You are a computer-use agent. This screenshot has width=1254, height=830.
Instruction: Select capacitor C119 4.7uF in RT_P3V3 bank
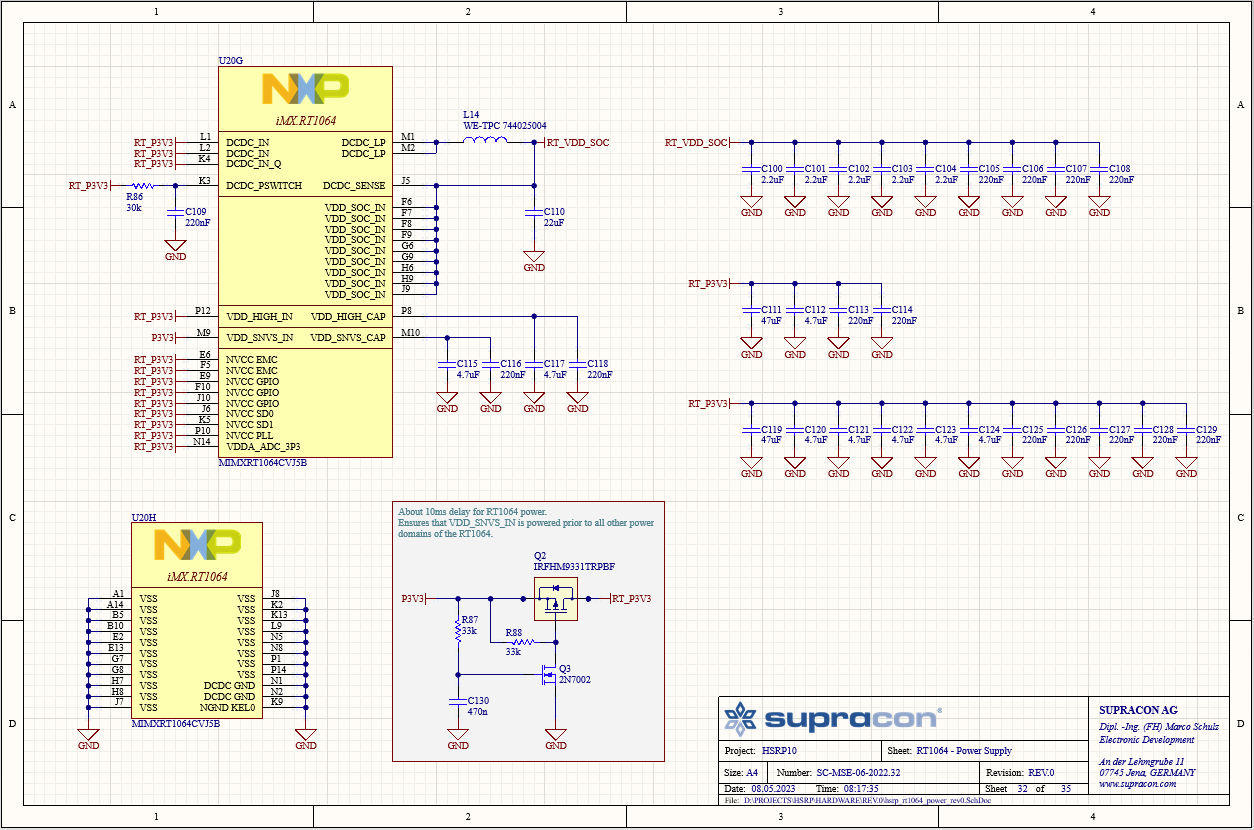(751, 428)
